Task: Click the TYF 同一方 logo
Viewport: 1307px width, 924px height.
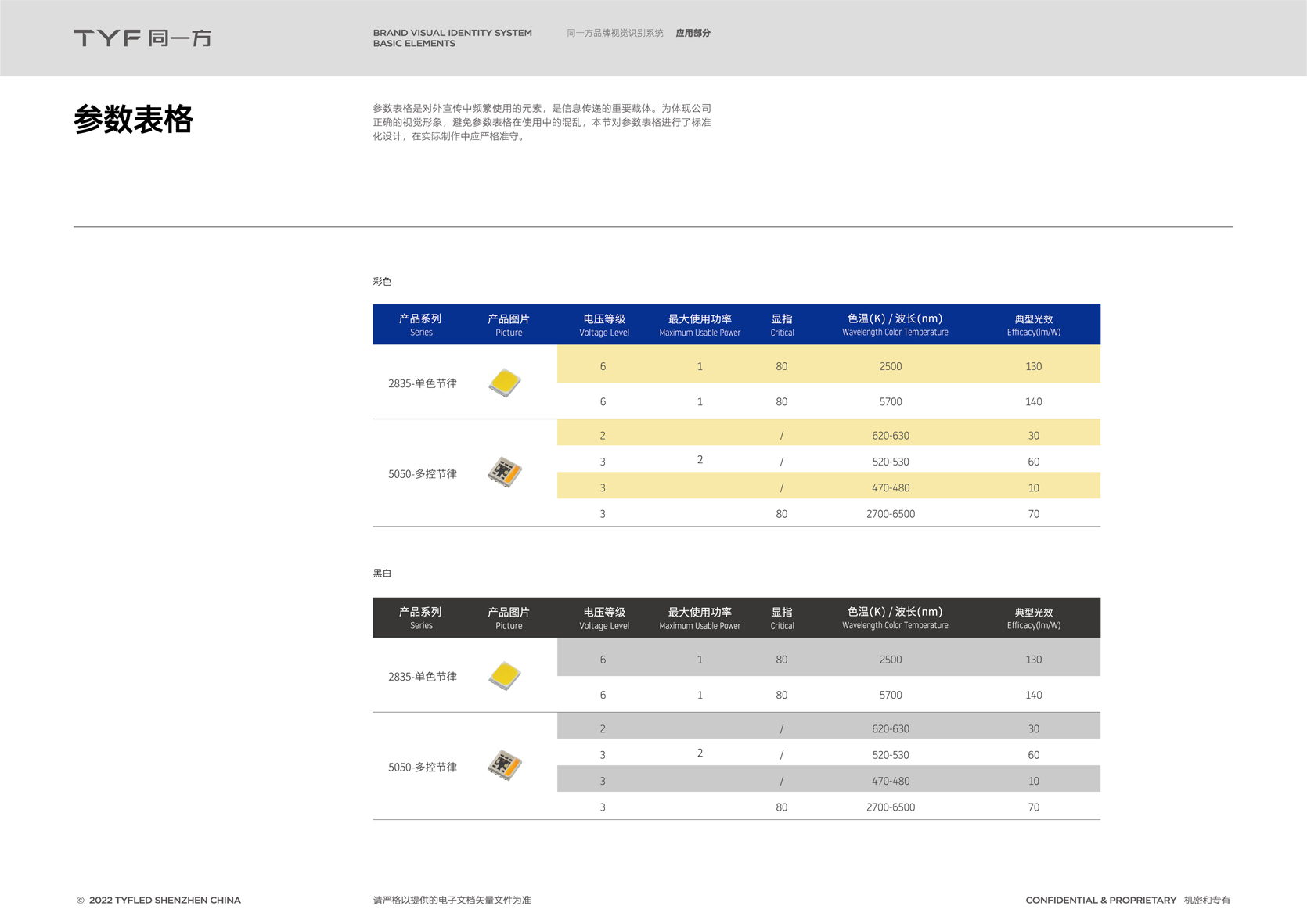Action: 142,38
